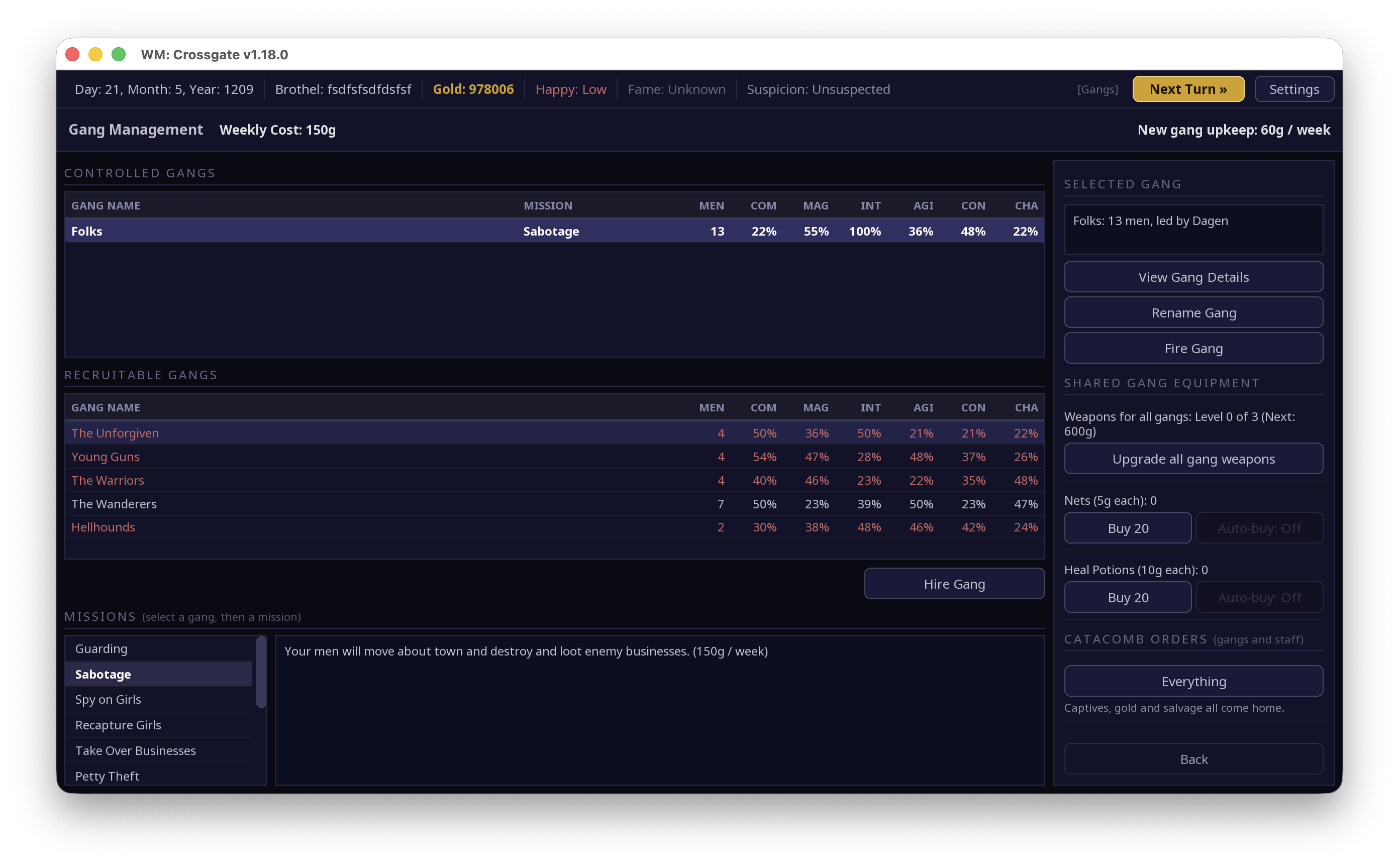The width and height of the screenshot is (1399, 868).
Task: Select The Warriors gang
Action: coord(554,480)
